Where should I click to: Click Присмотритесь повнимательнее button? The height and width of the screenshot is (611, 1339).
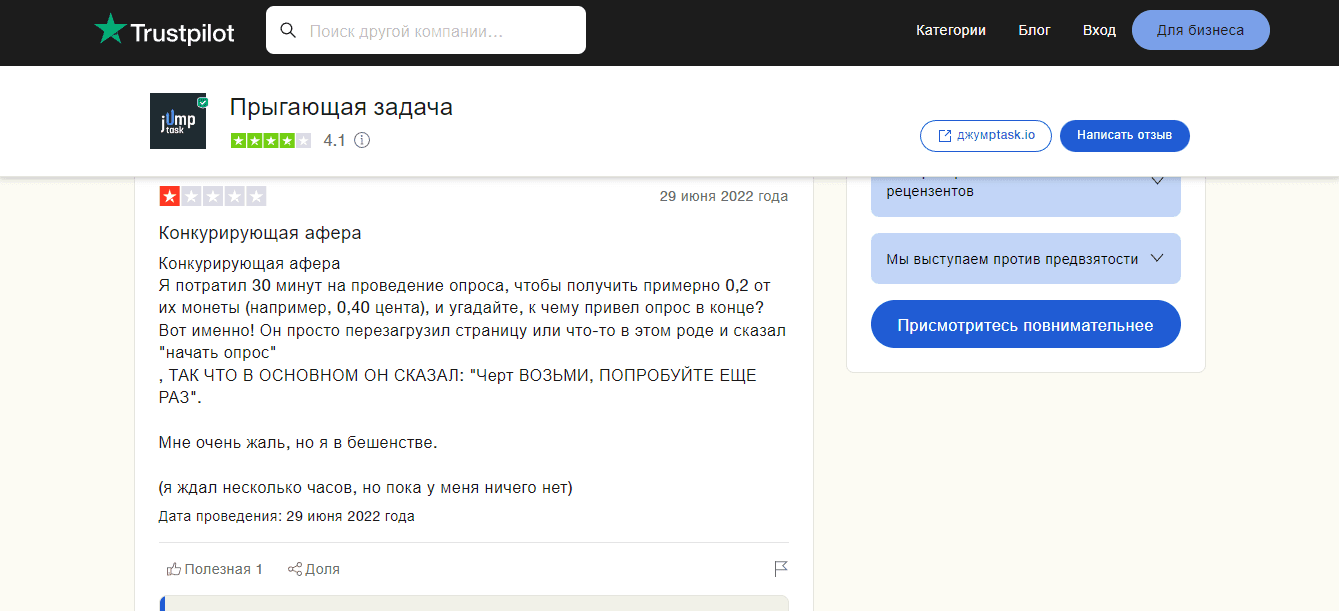click(x=1025, y=325)
